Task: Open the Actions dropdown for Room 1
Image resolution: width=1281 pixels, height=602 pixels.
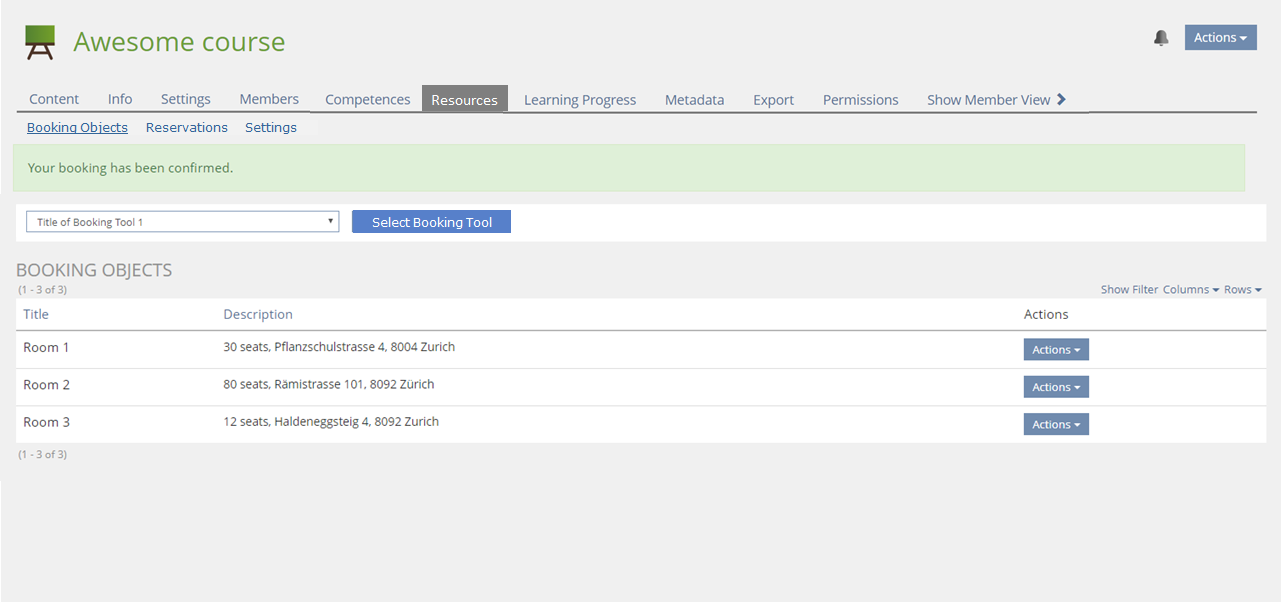Action: [1055, 350]
